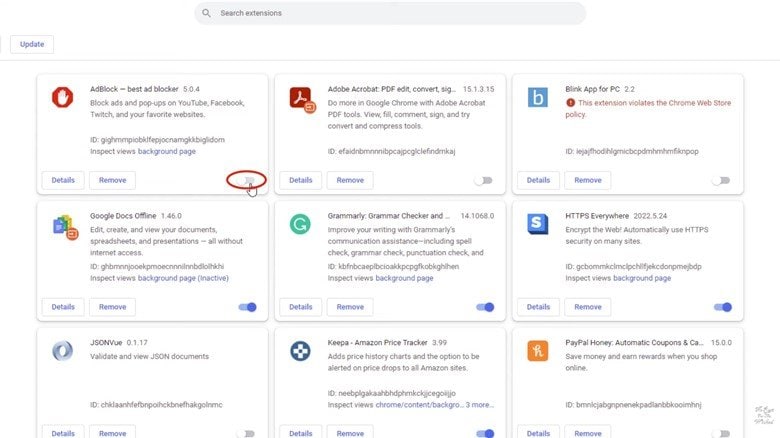Click the search magnifier icon
The width and height of the screenshot is (780, 438).
(206, 13)
